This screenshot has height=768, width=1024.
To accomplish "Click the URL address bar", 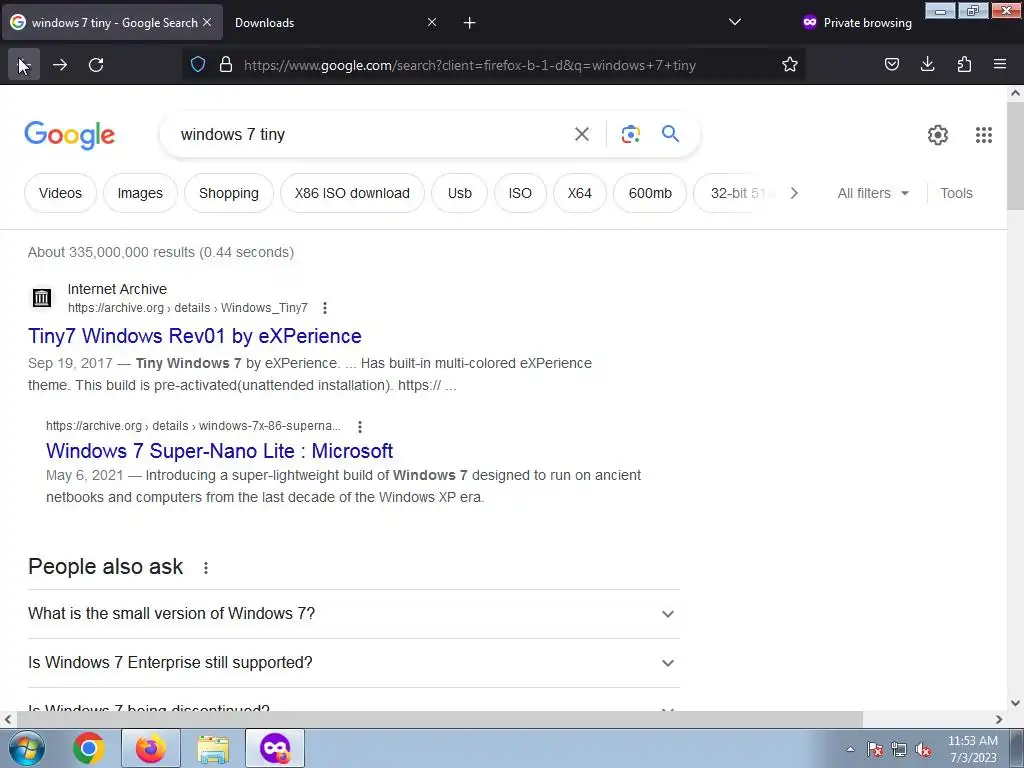I will 496,65.
